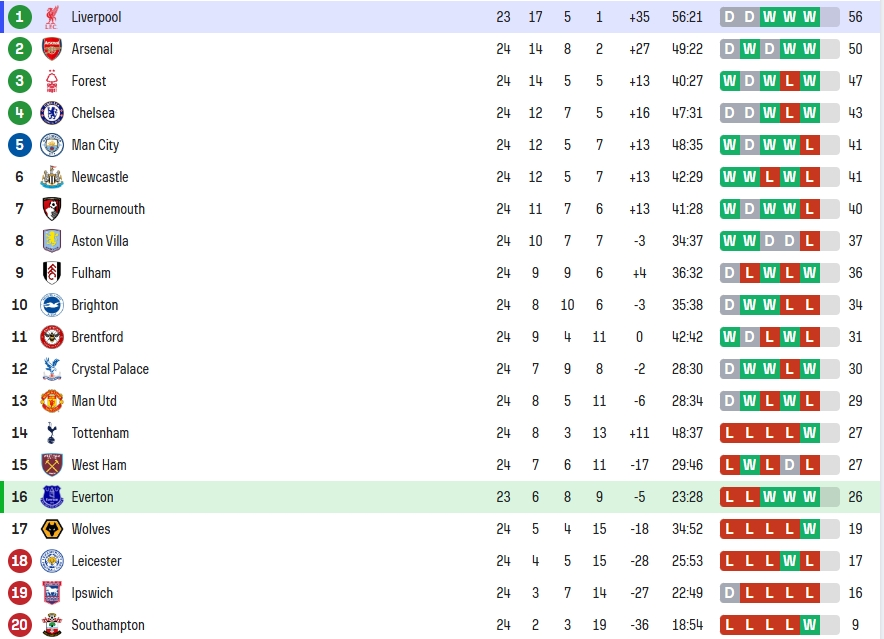Image resolution: width=884 pixels, height=639 pixels.
Task: Open Crystal Palace team name
Action: pyautogui.click(x=110, y=369)
